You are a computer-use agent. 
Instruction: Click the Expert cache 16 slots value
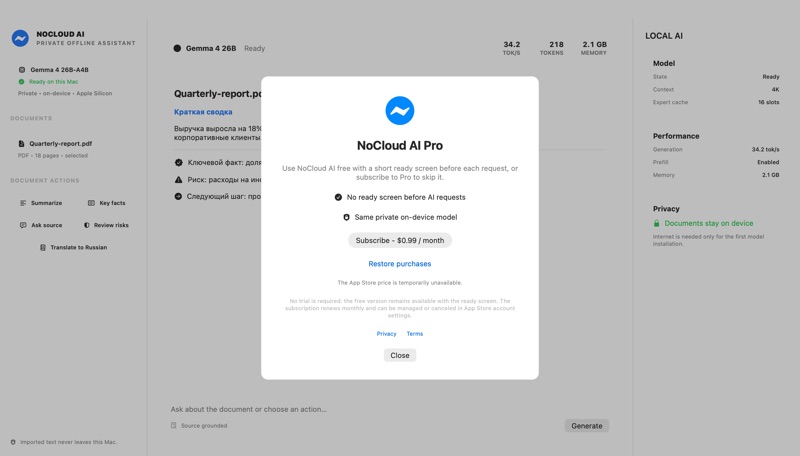pos(768,103)
